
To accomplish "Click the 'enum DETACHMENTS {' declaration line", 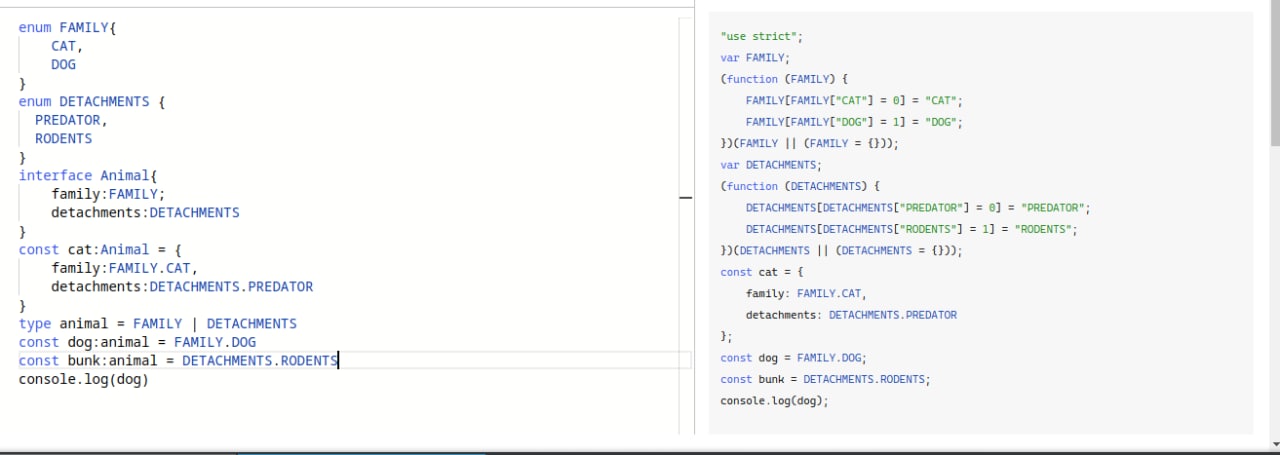I will click(92, 102).
